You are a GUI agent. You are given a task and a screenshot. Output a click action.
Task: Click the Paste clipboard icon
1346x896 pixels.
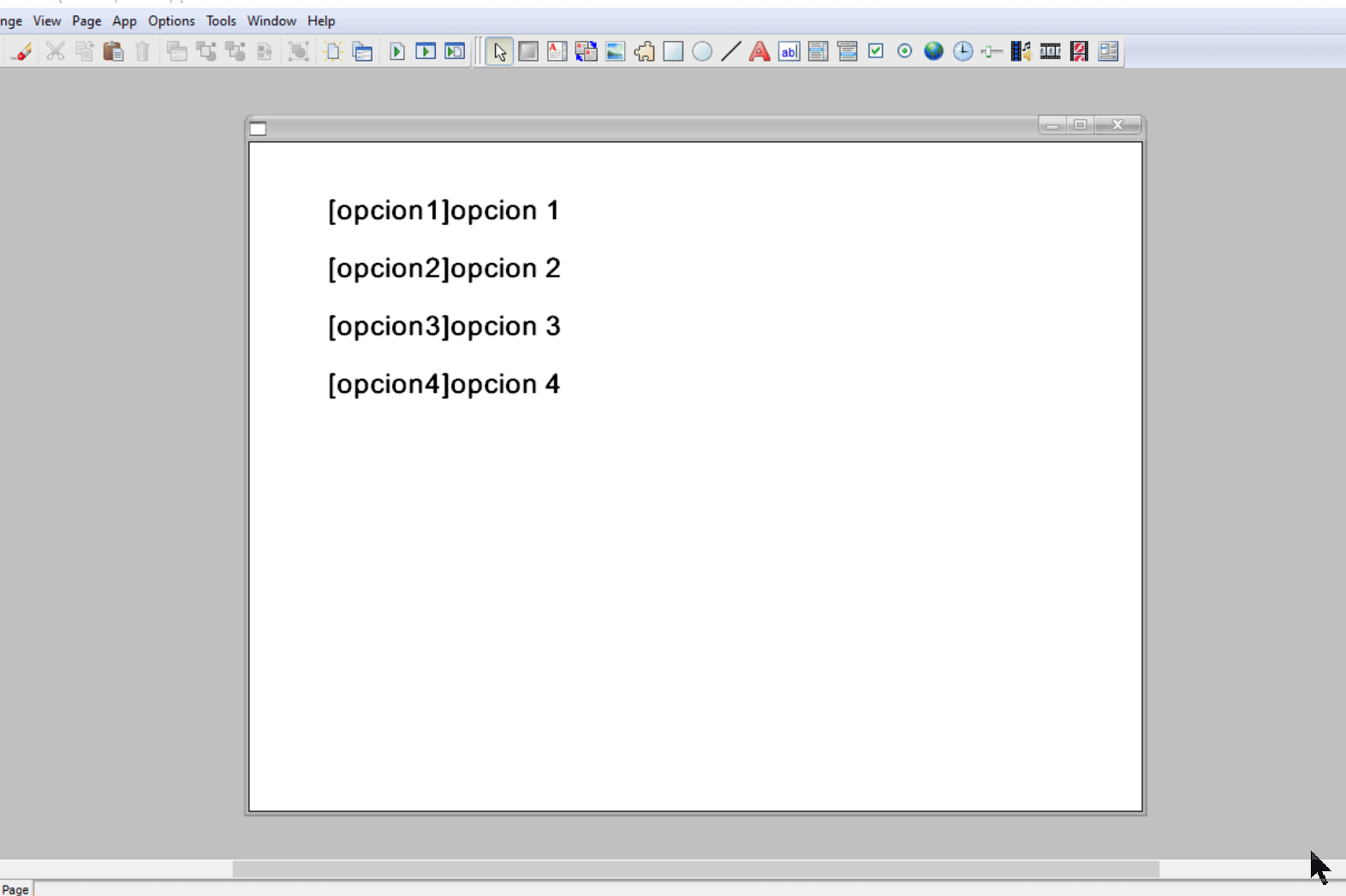113,51
